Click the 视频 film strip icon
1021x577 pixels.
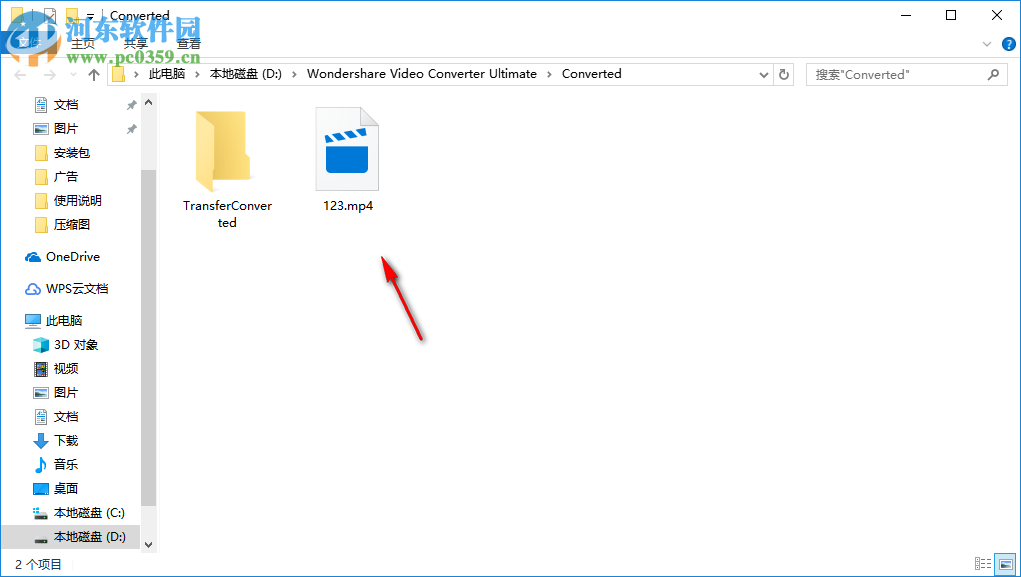(x=41, y=369)
